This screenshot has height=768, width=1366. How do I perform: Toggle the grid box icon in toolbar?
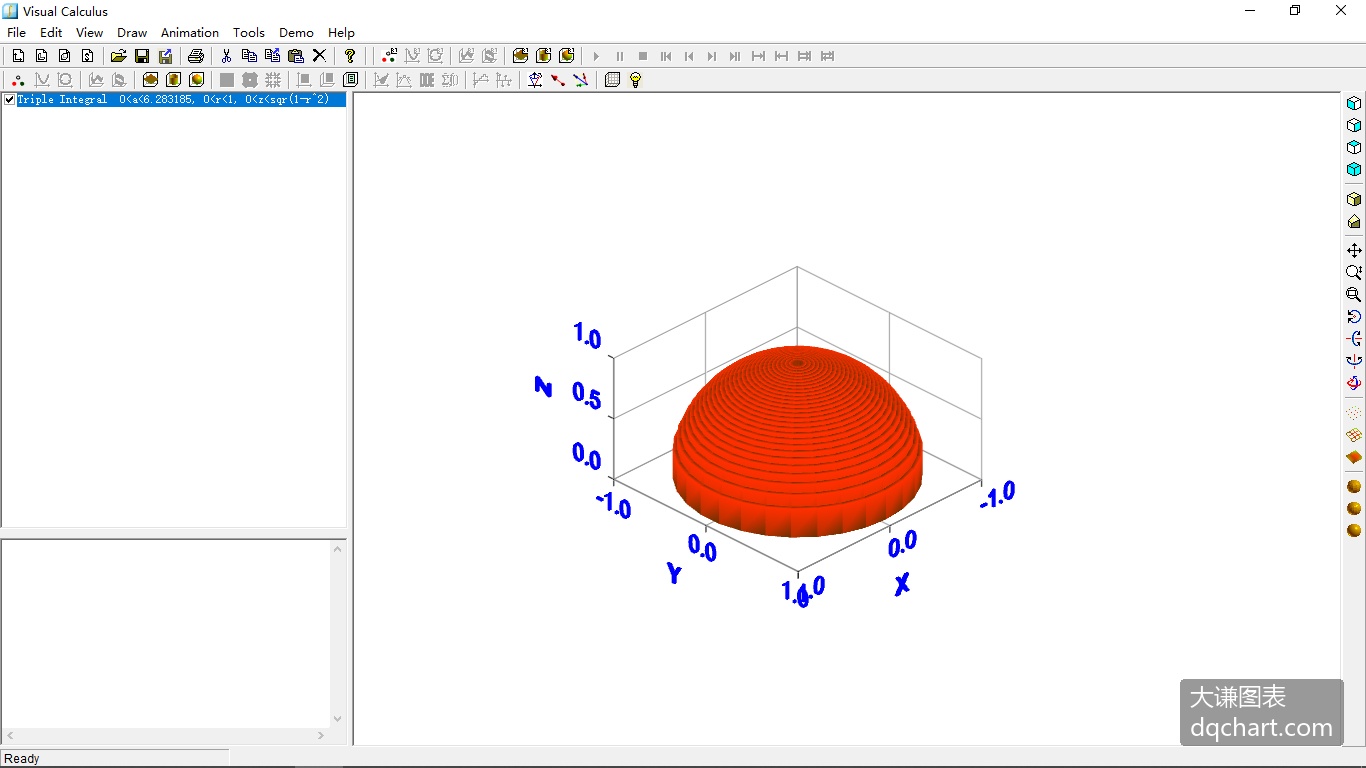[x=612, y=80]
